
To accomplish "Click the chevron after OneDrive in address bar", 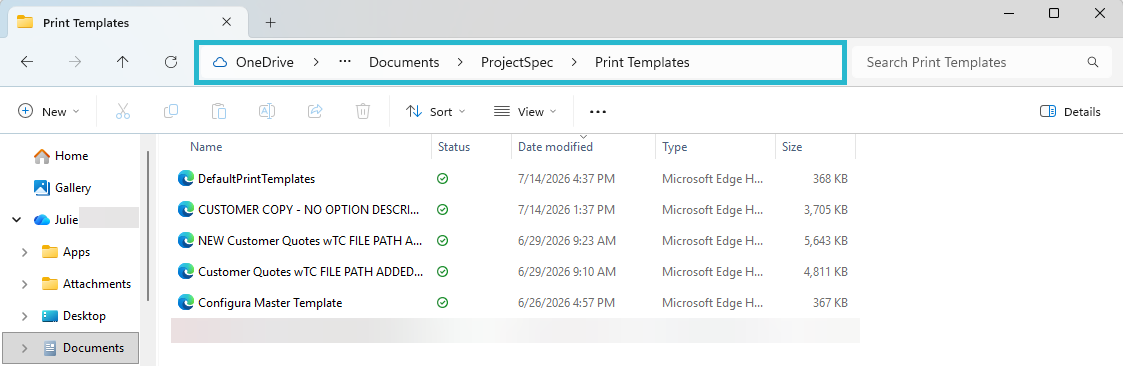I will tap(316, 62).
